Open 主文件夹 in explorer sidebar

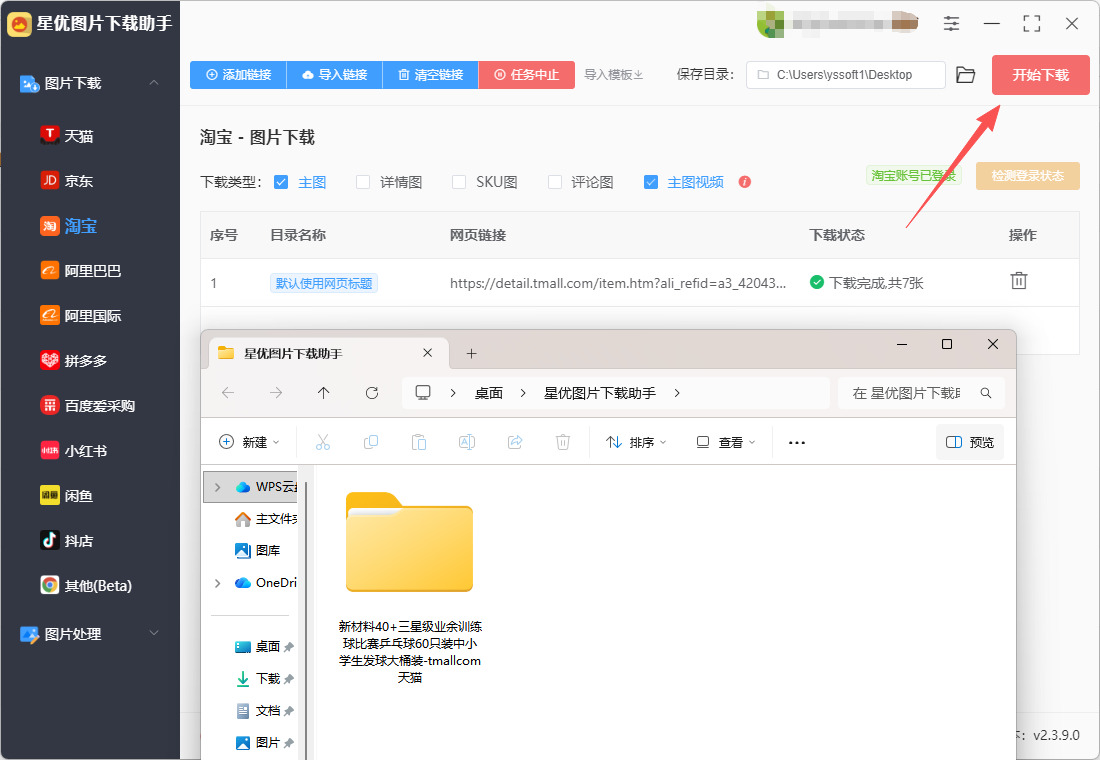(x=265, y=519)
